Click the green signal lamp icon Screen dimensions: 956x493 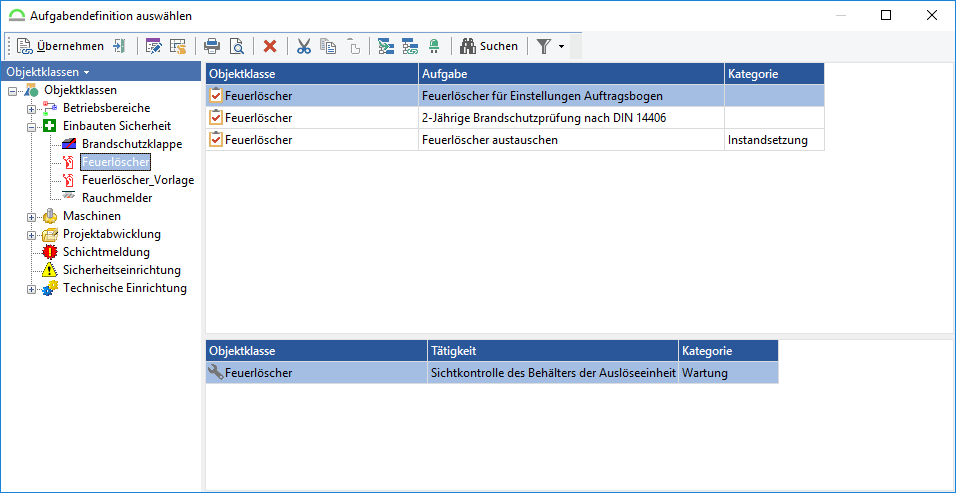pyautogui.click(x=433, y=46)
